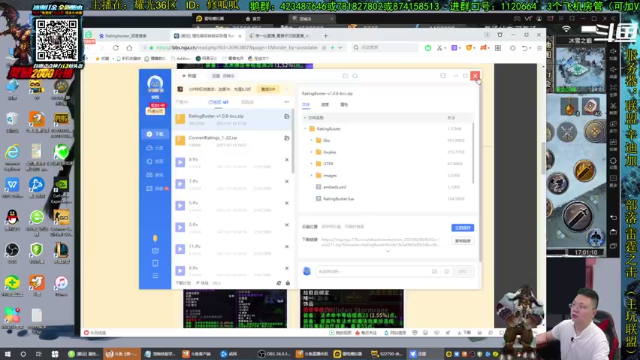The image size is (640, 360).
Task: Remove the 5.flv entry with its X
Action: click(287, 203)
